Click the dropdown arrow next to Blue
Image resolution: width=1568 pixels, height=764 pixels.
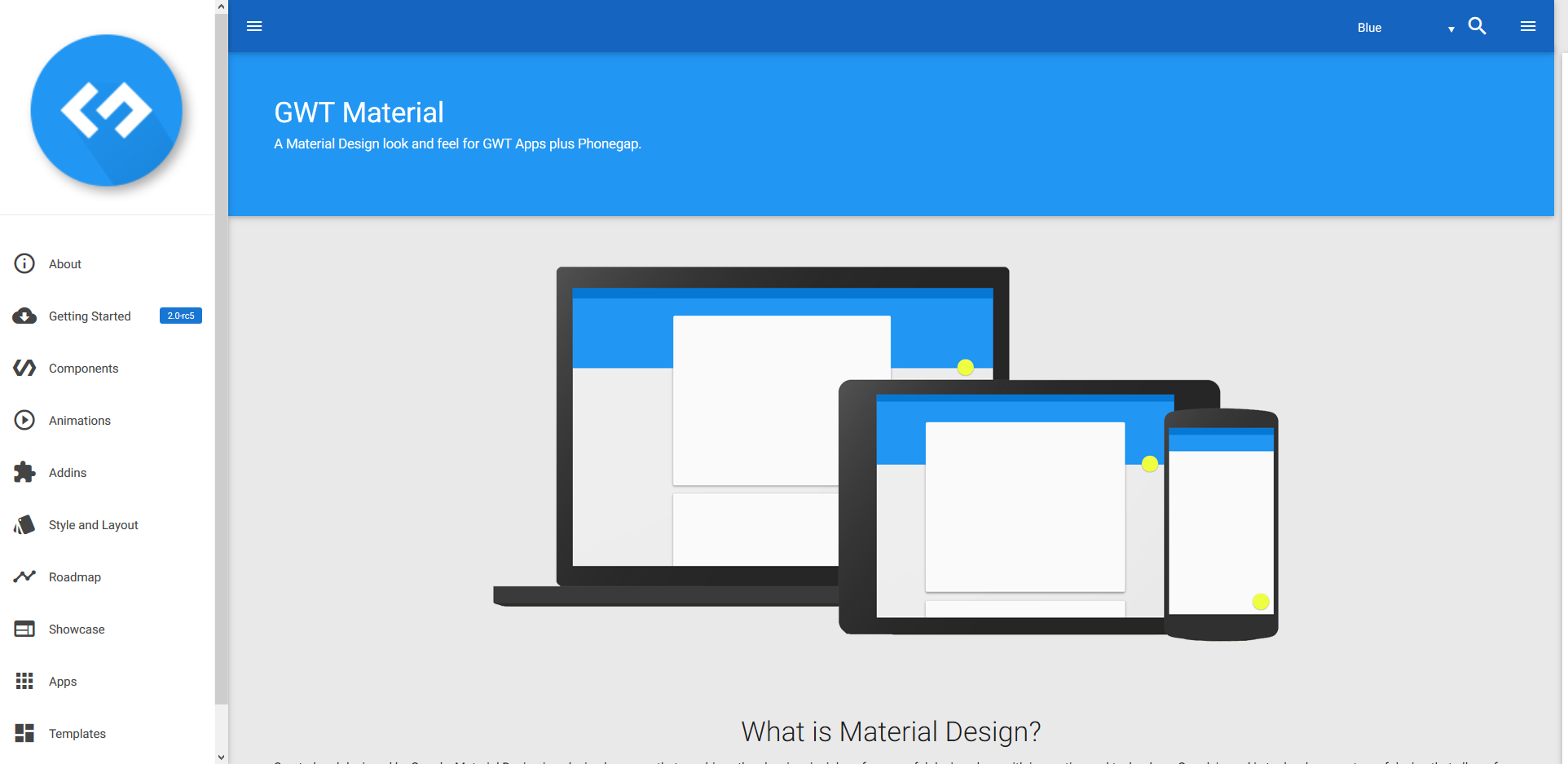point(1451,29)
